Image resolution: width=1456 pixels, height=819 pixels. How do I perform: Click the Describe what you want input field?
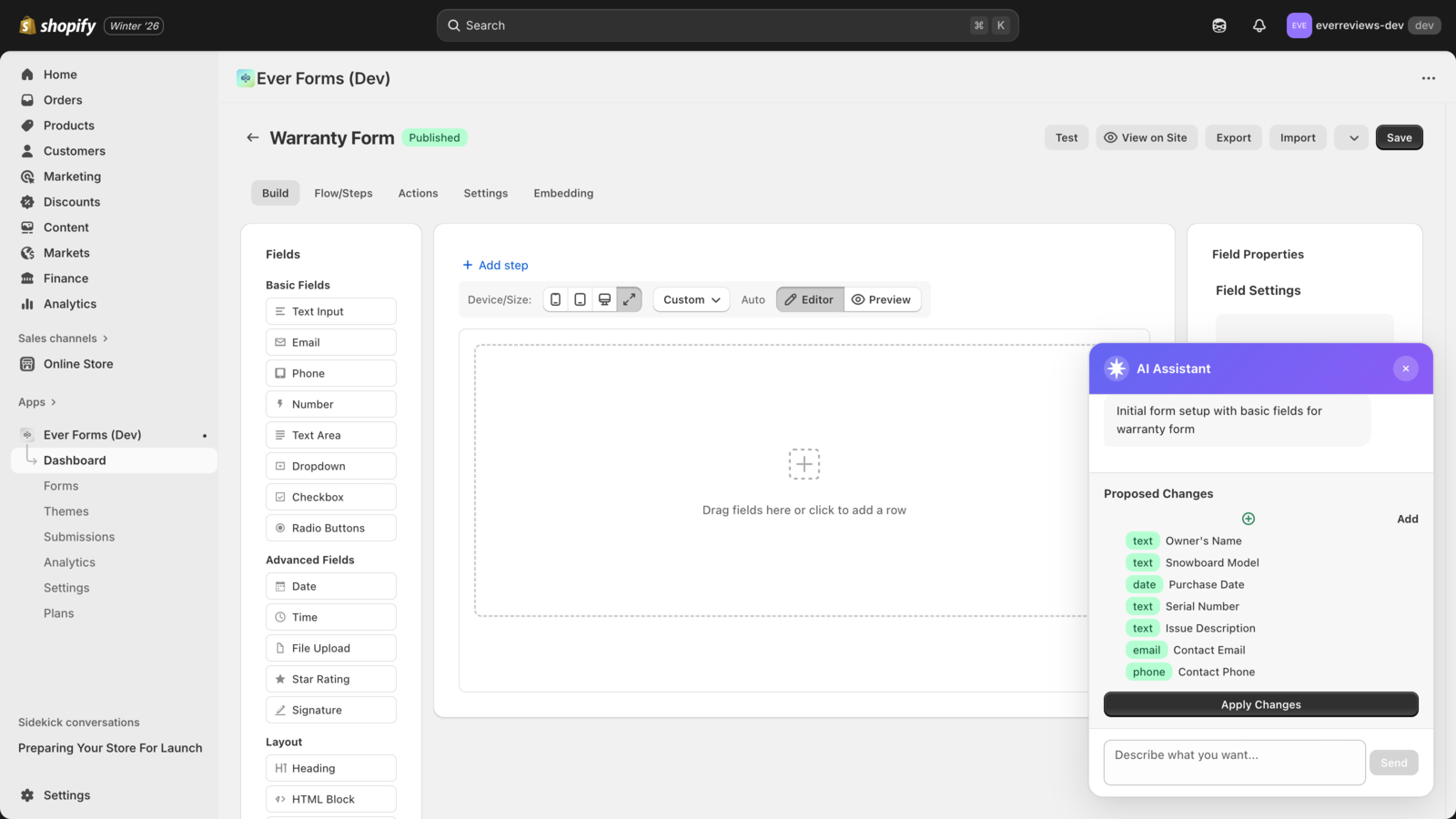(1233, 762)
